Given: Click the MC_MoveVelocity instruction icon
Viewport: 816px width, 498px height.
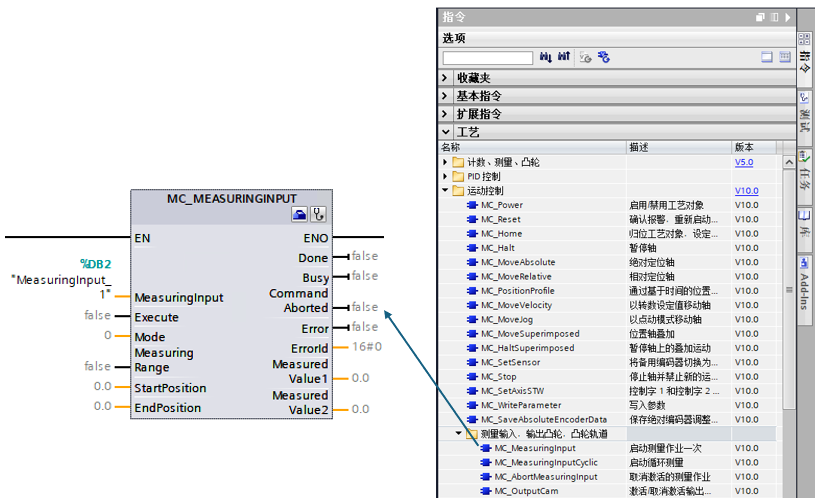Looking at the screenshot, I should (x=472, y=305).
